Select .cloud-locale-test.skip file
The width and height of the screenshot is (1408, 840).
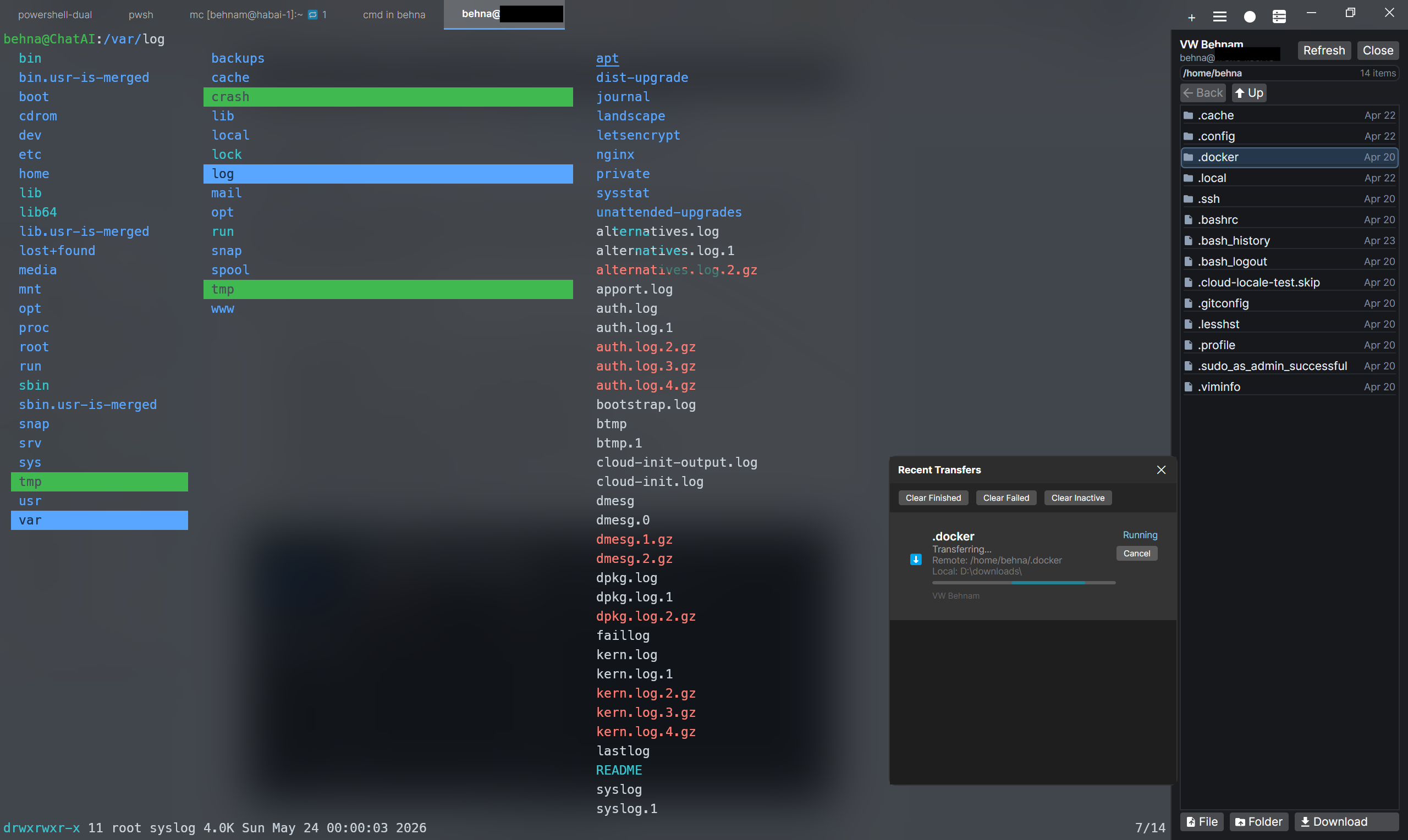coord(1289,283)
